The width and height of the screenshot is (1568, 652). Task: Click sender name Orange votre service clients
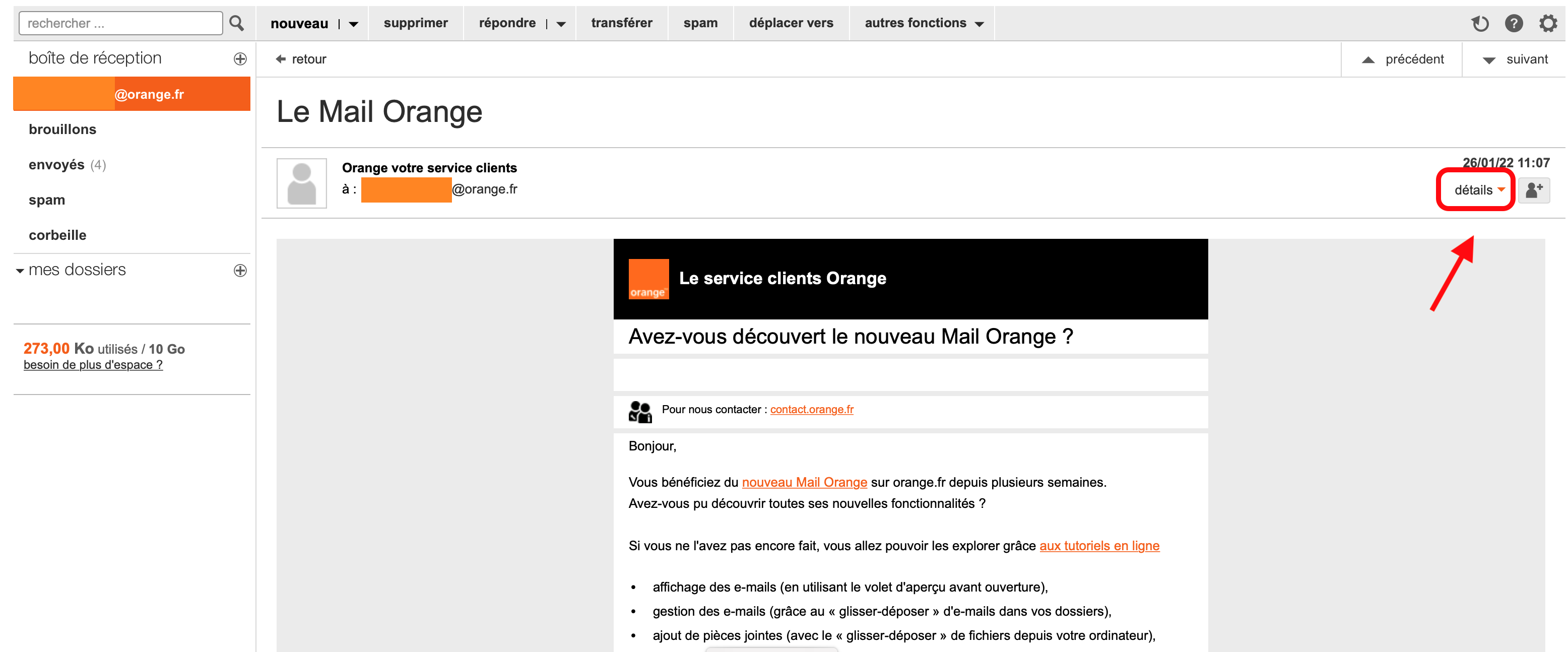429,167
